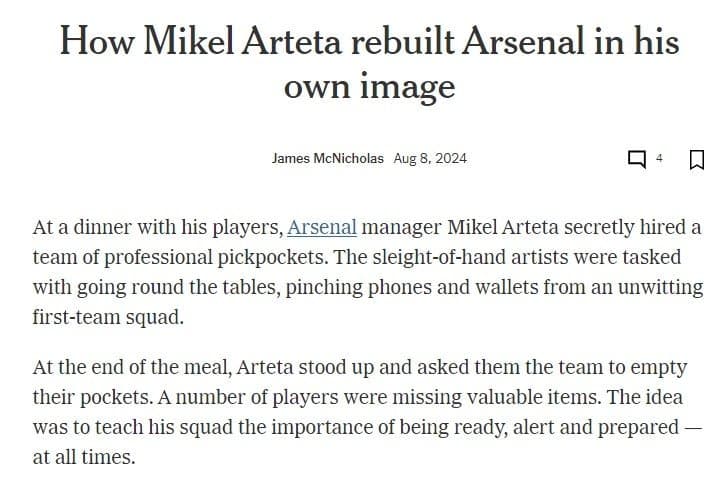Click author name James McNicholas
This screenshot has height=498, width=727.
327,159
